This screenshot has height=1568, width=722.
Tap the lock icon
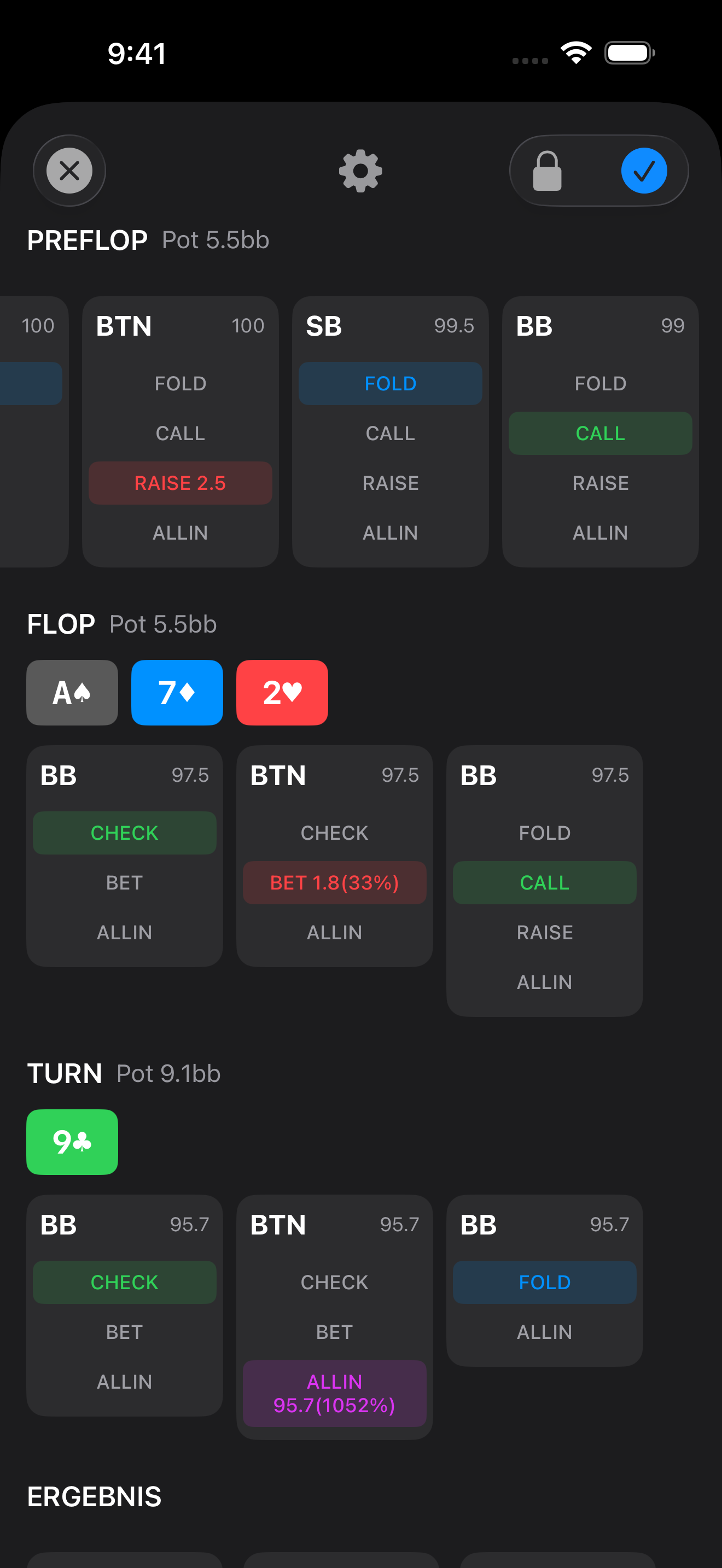point(546,171)
